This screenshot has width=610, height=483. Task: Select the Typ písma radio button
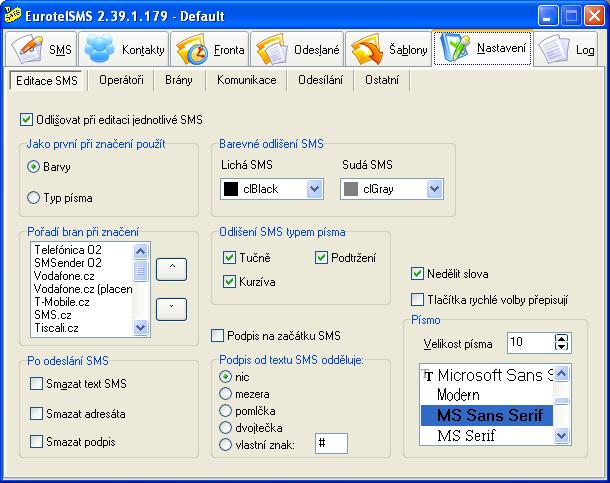tap(34, 197)
